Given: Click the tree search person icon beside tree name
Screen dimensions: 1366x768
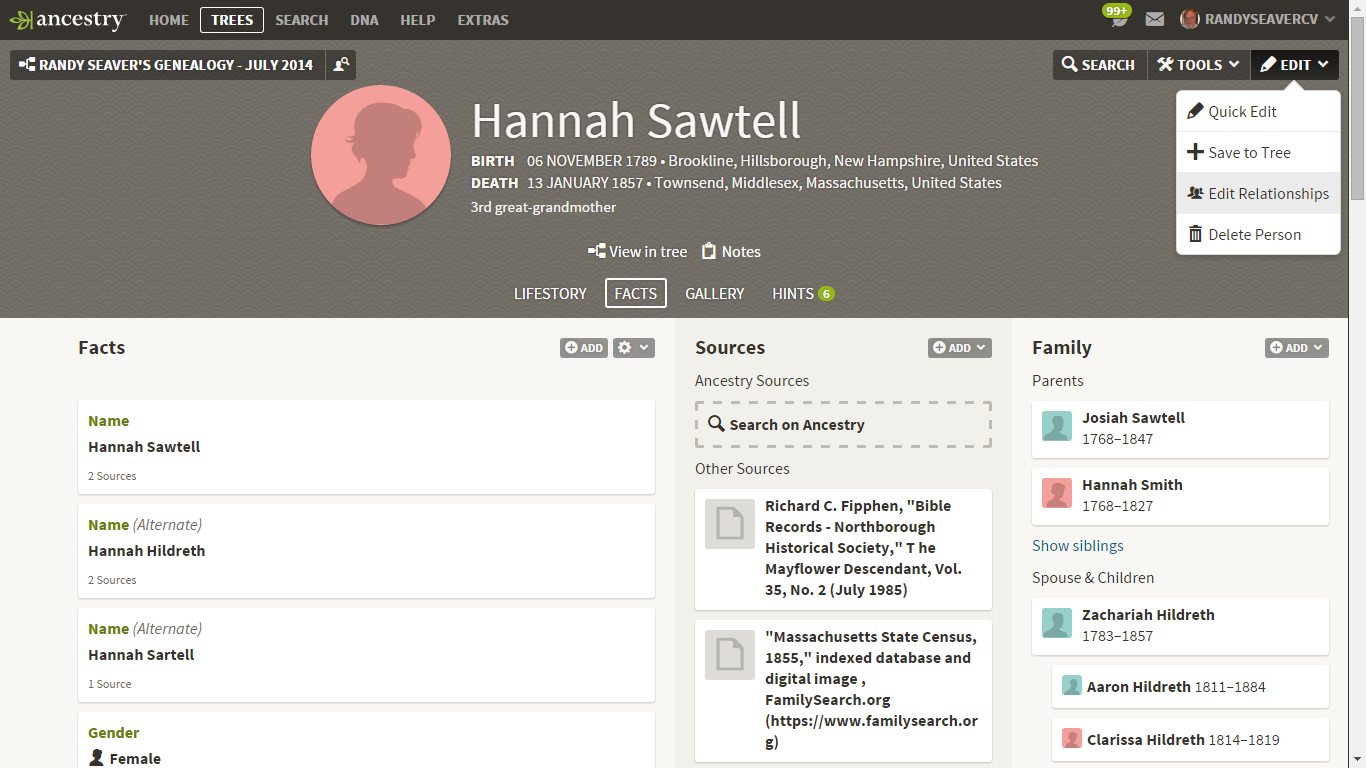Looking at the screenshot, I should pyautogui.click(x=341, y=65).
